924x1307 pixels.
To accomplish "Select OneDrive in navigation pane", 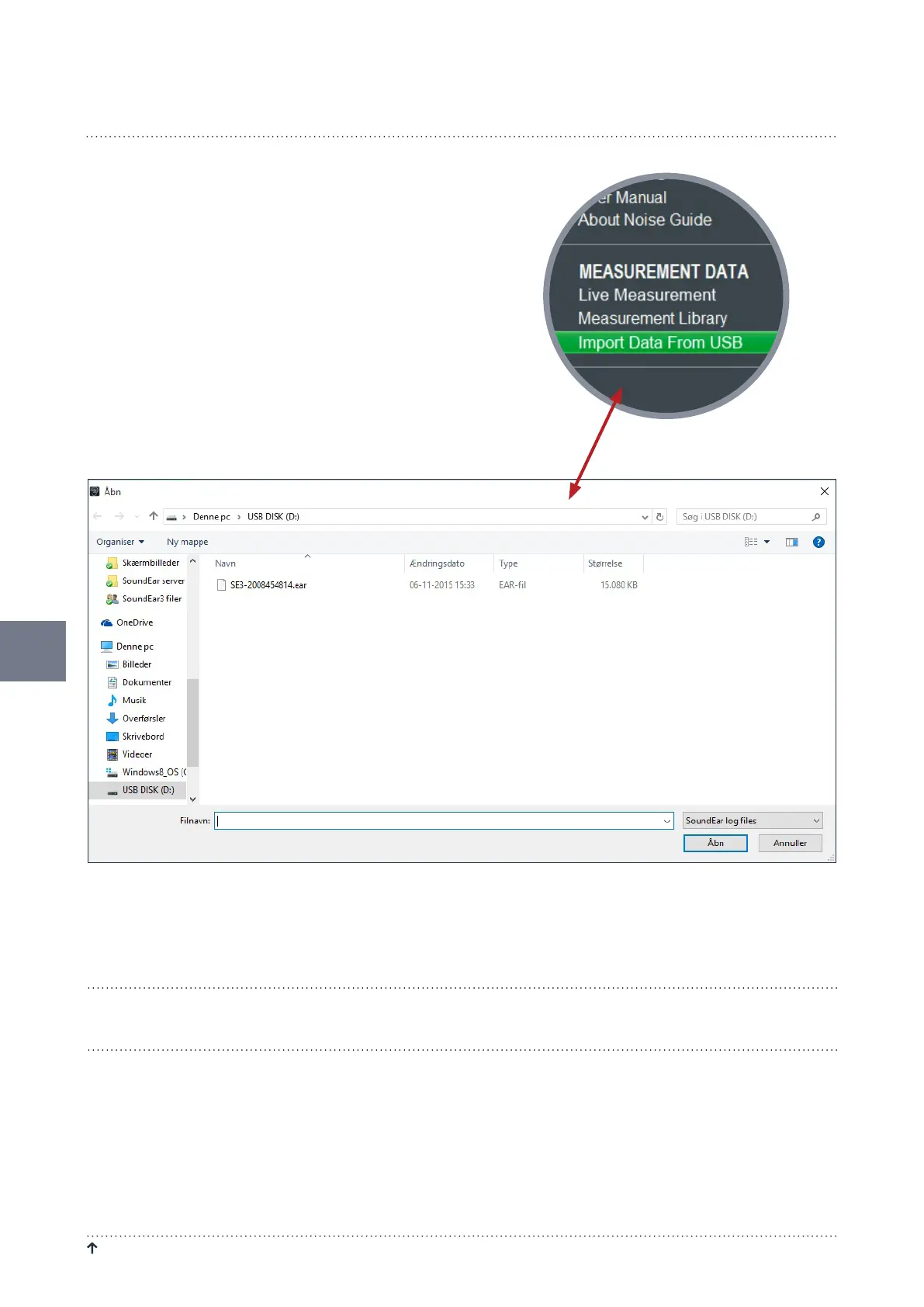I will (x=127, y=622).
